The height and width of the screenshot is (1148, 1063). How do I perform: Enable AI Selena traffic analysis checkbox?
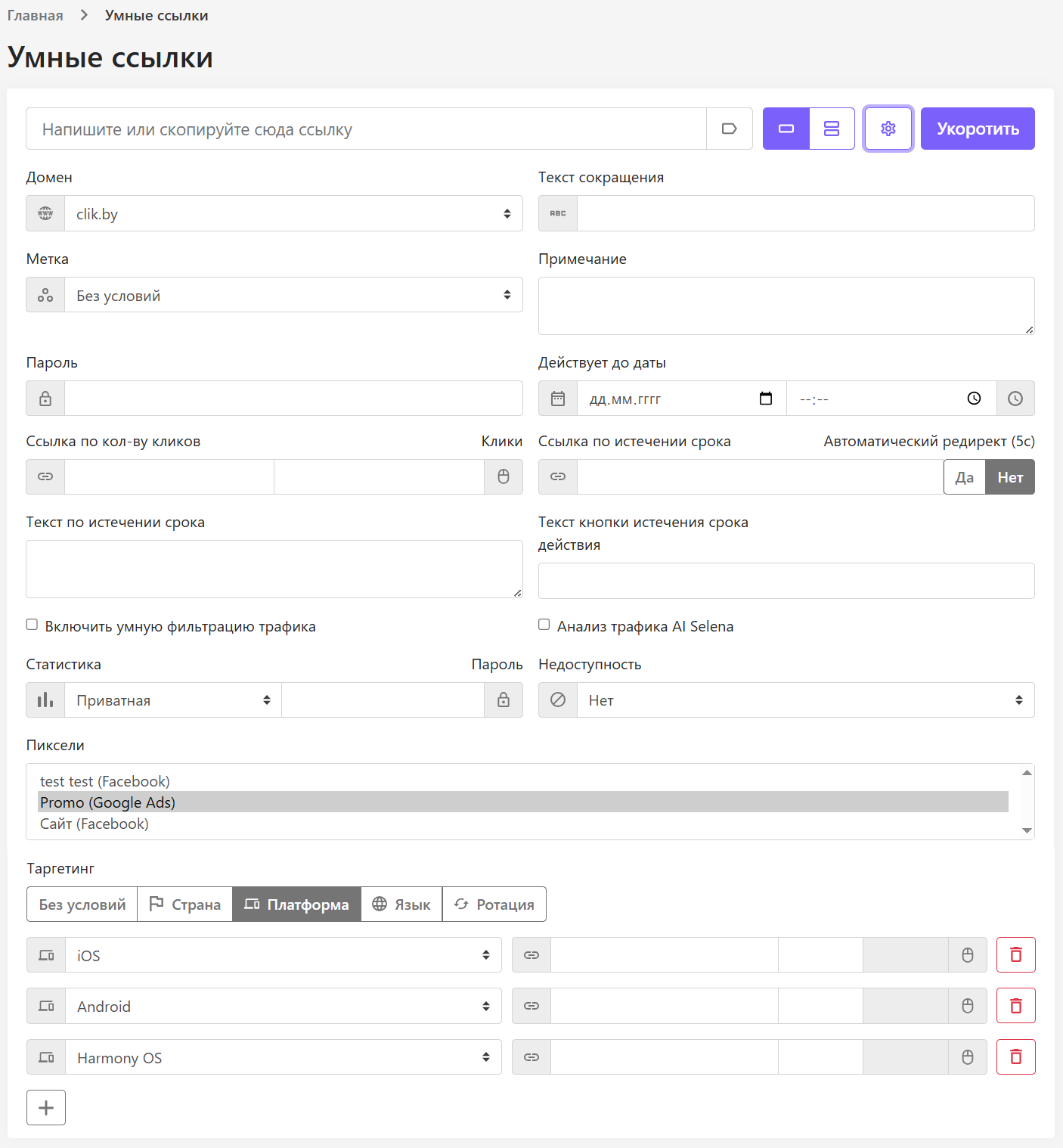544,625
